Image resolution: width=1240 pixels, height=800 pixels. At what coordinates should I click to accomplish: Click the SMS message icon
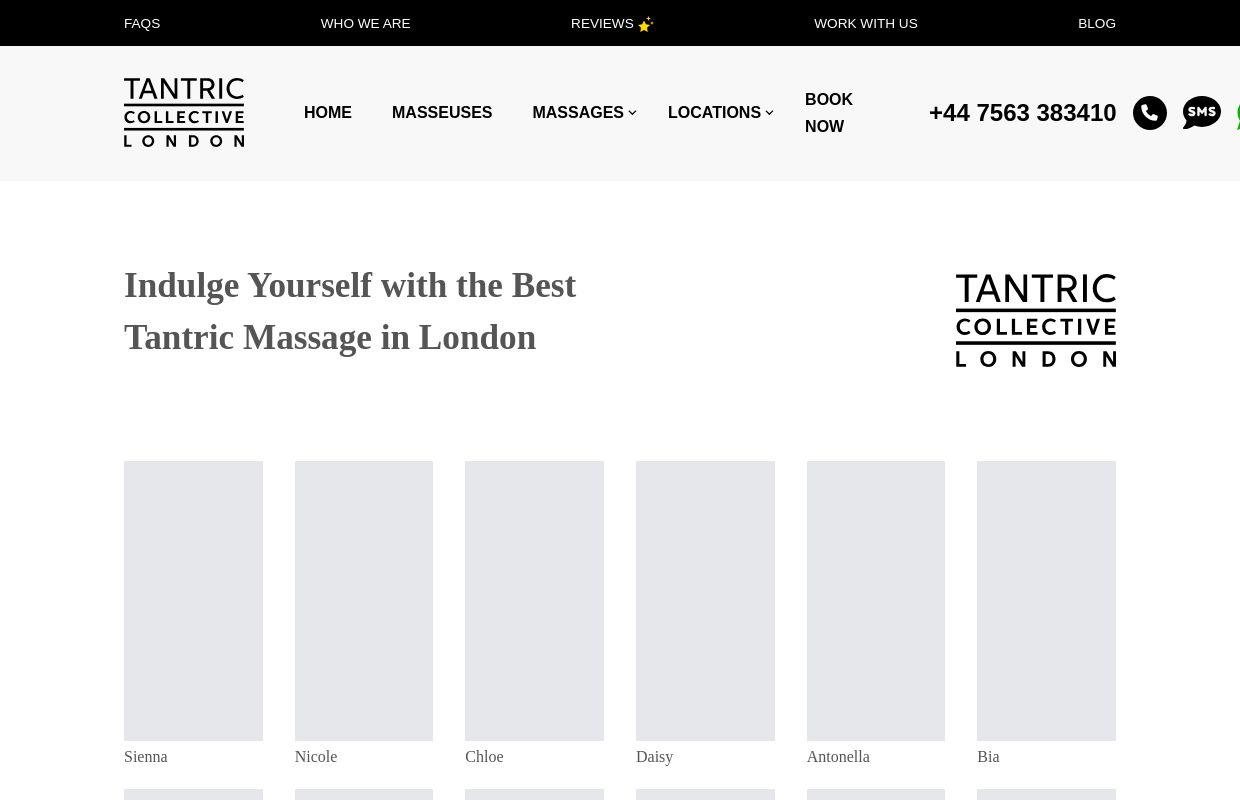pyautogui.click(x=1202, y=113)
